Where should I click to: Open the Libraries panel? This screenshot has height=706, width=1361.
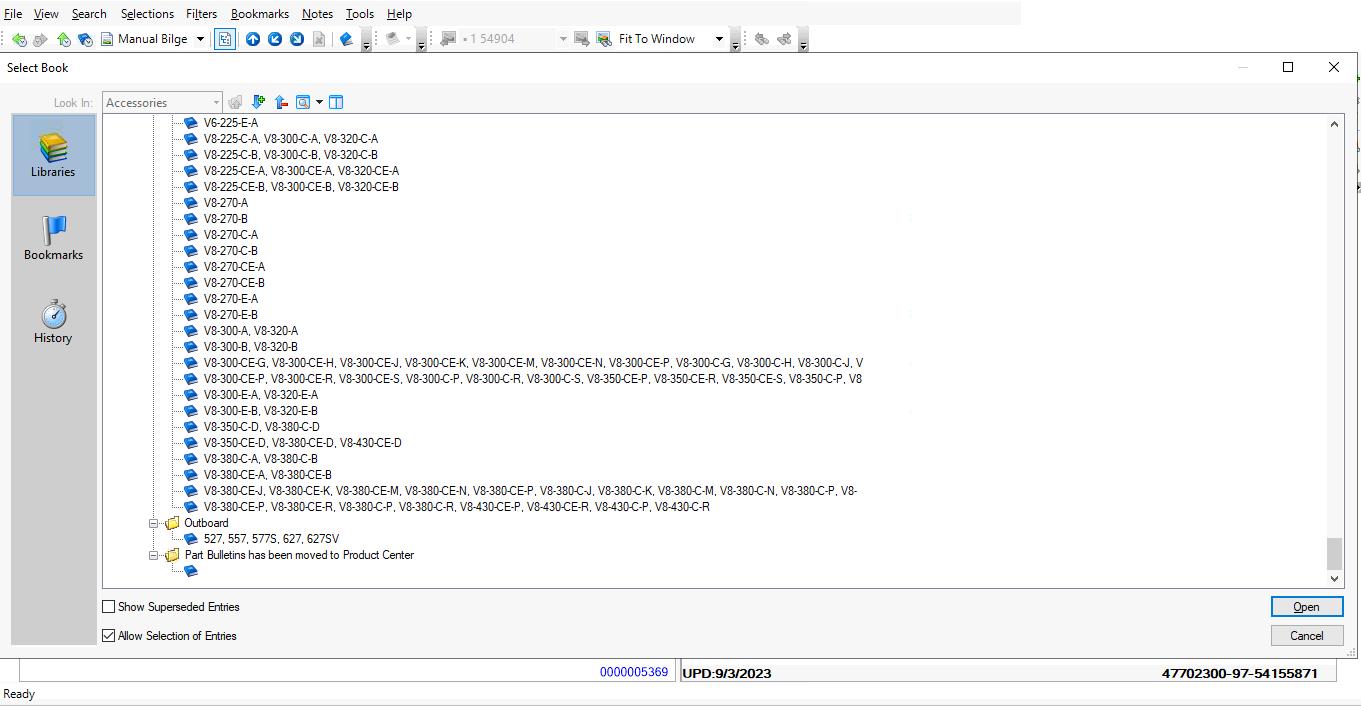pos(53,155)
